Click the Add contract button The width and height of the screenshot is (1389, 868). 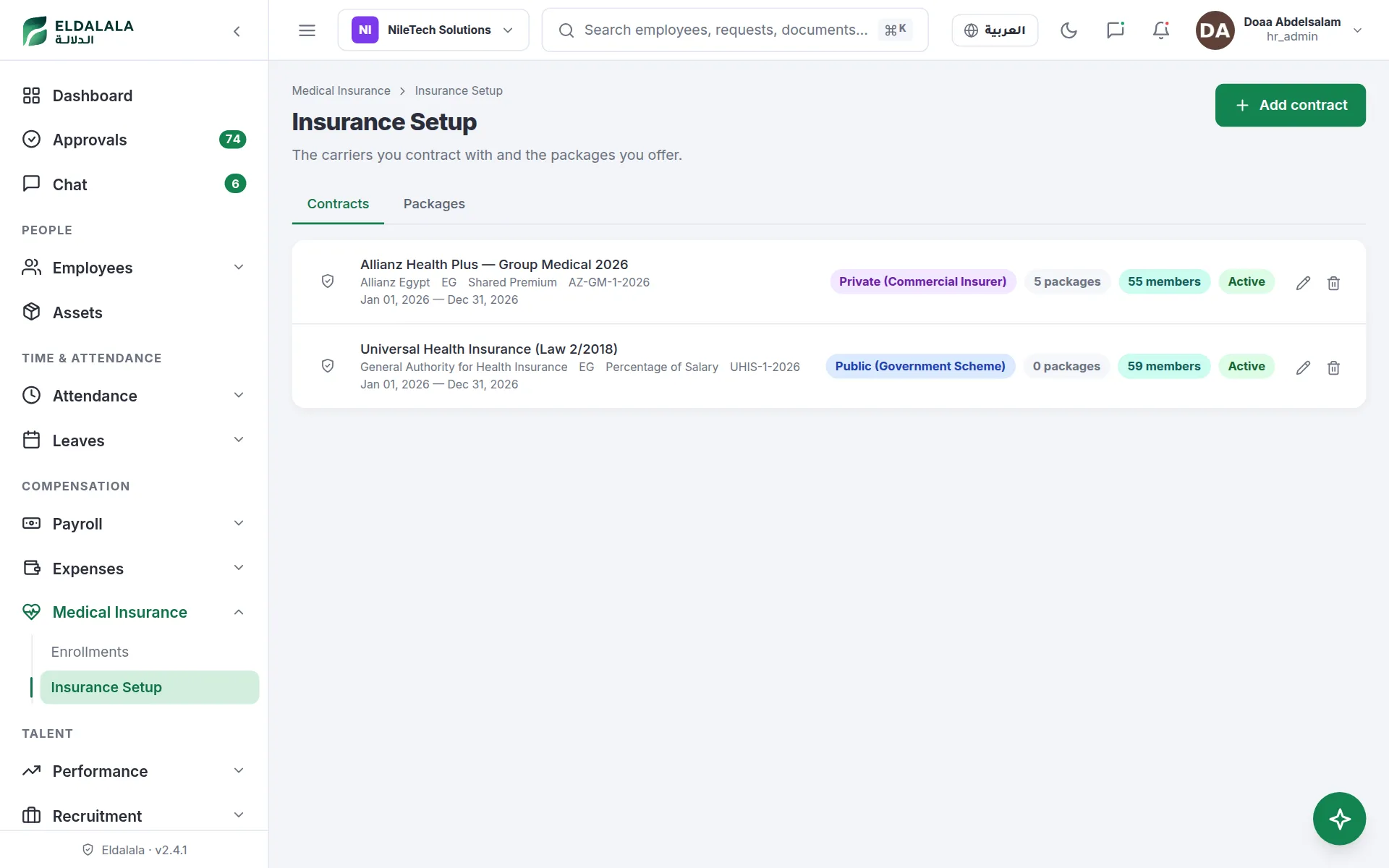coord(1290,105)
